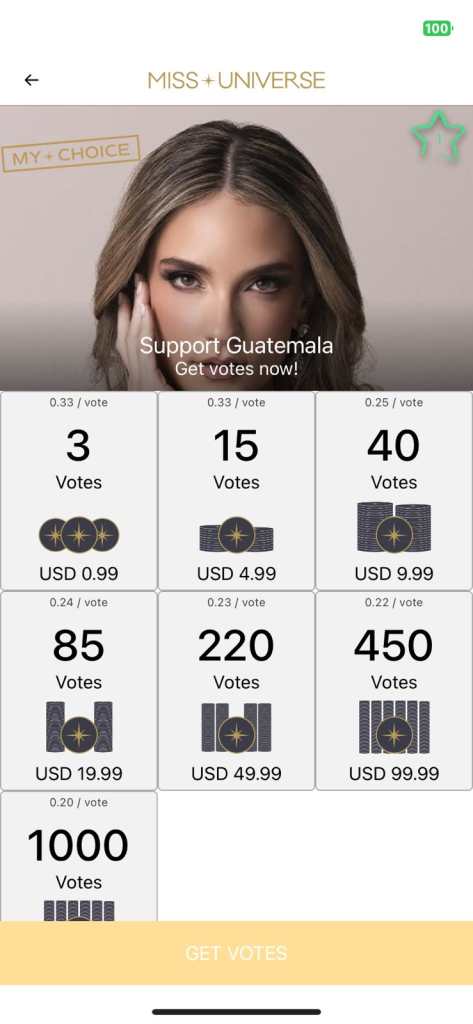
Task: Select the 3 Votes package
Action: pos(79,490)
